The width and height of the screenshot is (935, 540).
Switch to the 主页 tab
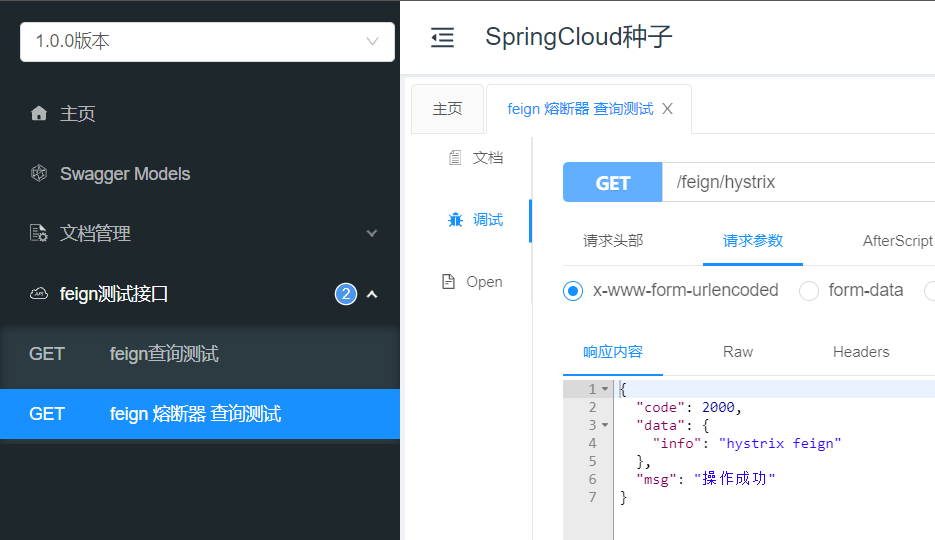pos(447,109)
